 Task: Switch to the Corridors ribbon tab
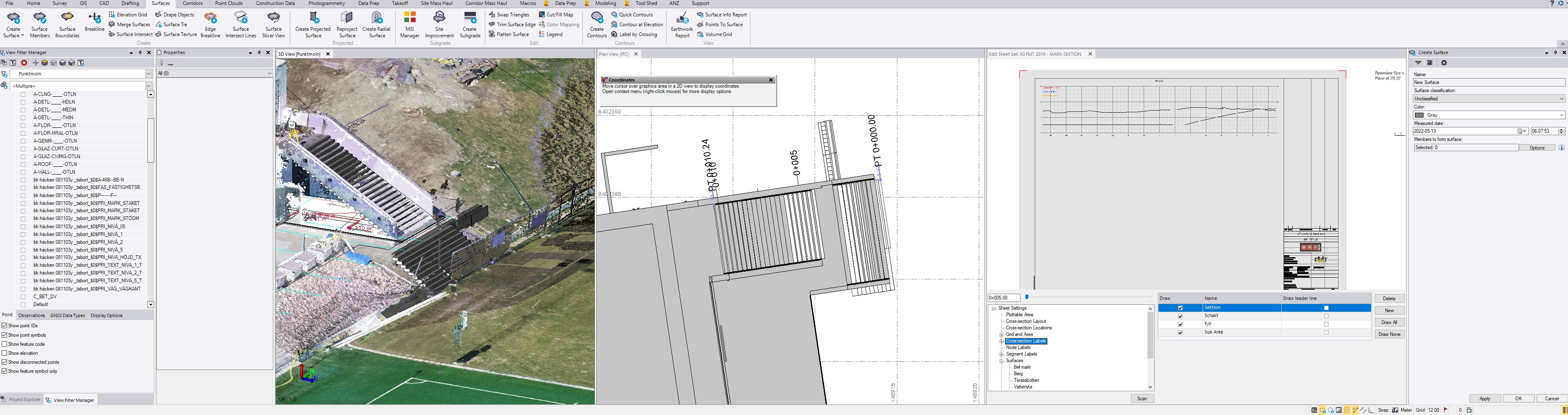pyautogui.click(x=192, y=3)
